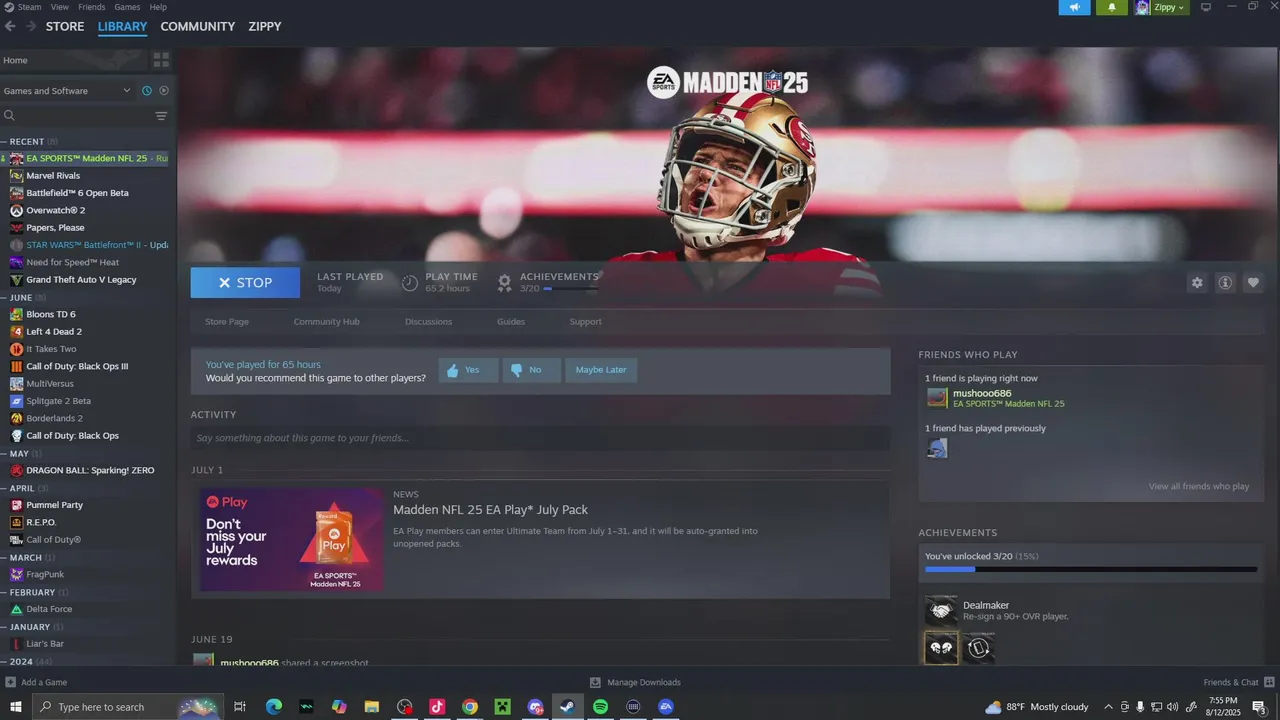Open Manage Downloads icon

(595, 682)
